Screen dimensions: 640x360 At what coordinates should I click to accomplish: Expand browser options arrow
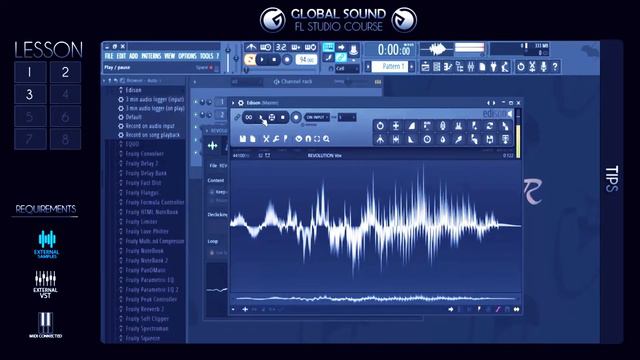tap(104, 81)
